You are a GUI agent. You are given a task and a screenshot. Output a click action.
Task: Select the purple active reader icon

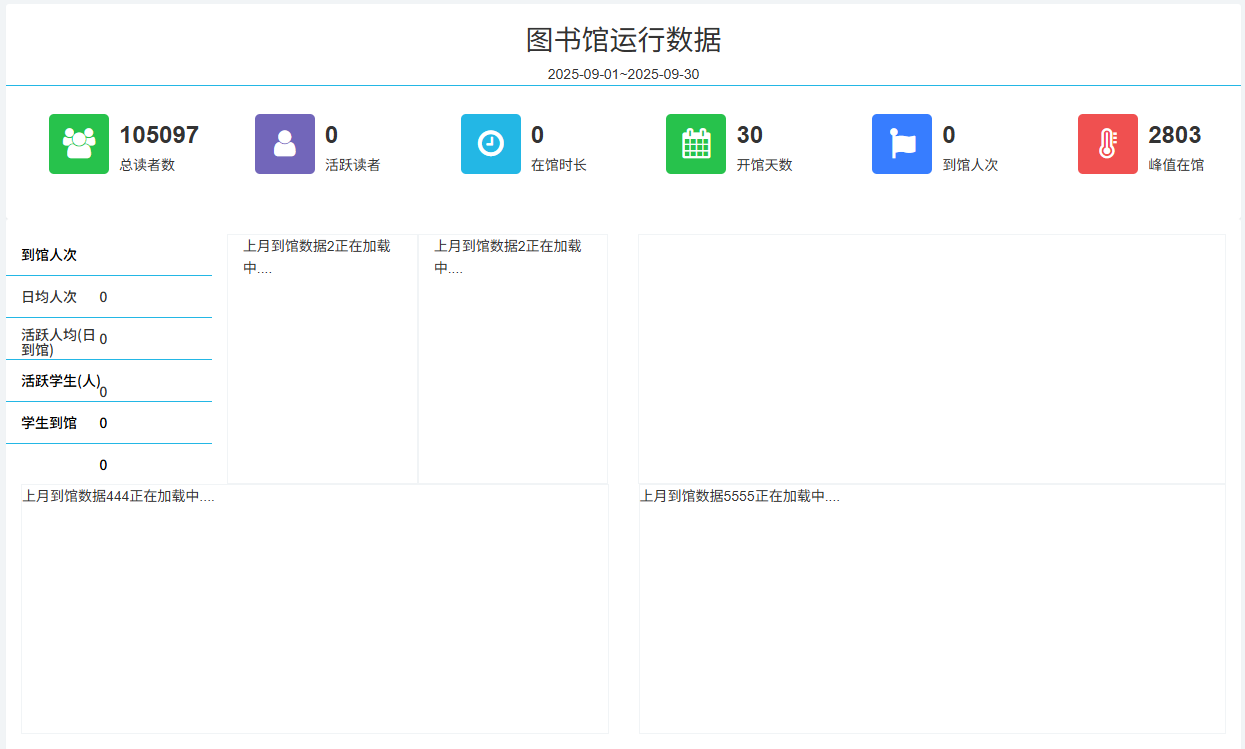click(284, 144)
